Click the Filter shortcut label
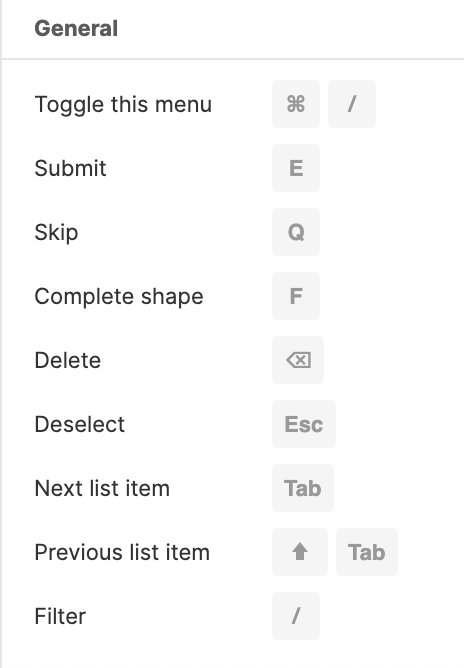The width and height of the screenshot is (464, 668). [x=60, y=616]
